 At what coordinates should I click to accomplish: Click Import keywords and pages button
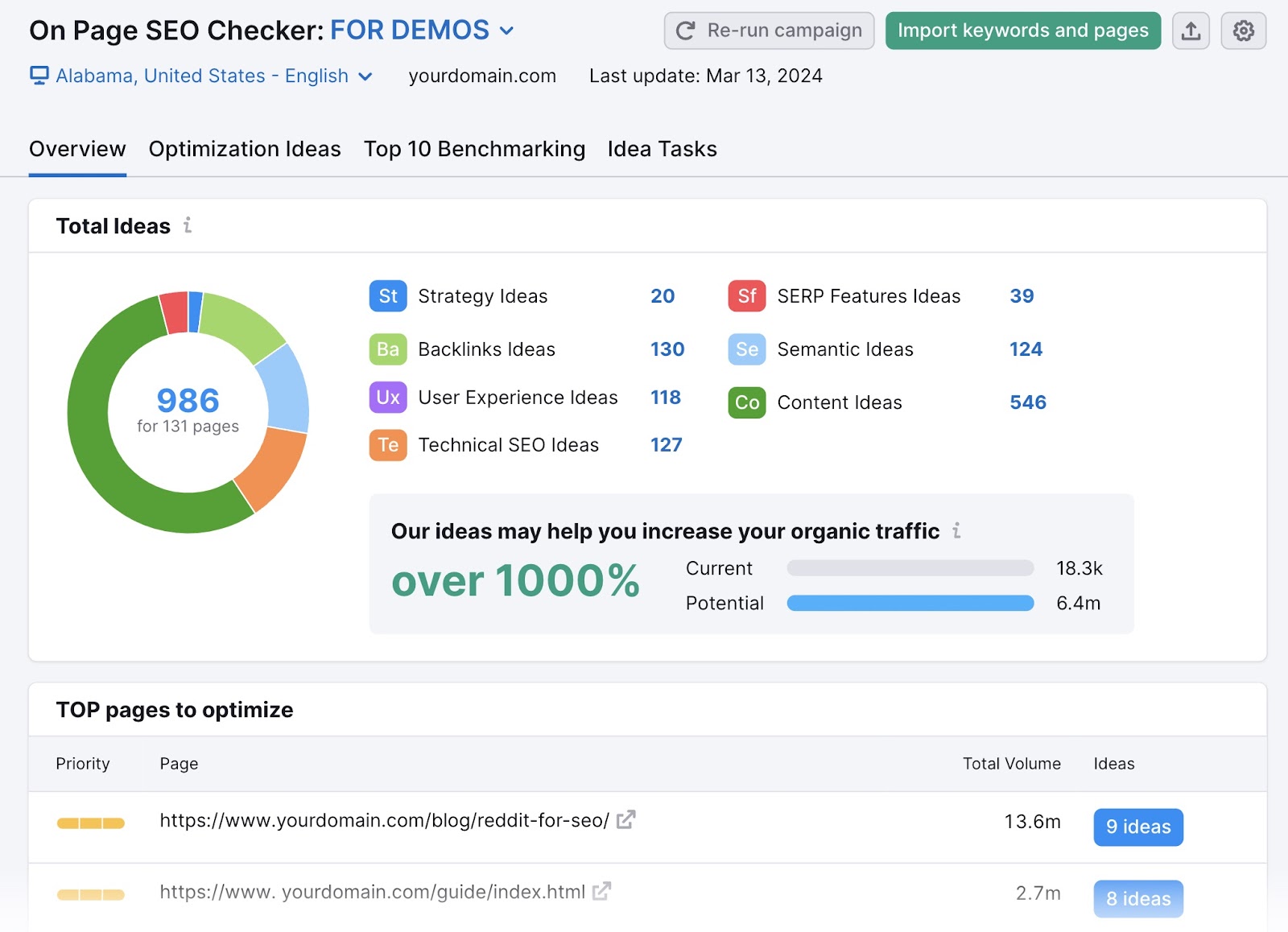(1022, 30)
